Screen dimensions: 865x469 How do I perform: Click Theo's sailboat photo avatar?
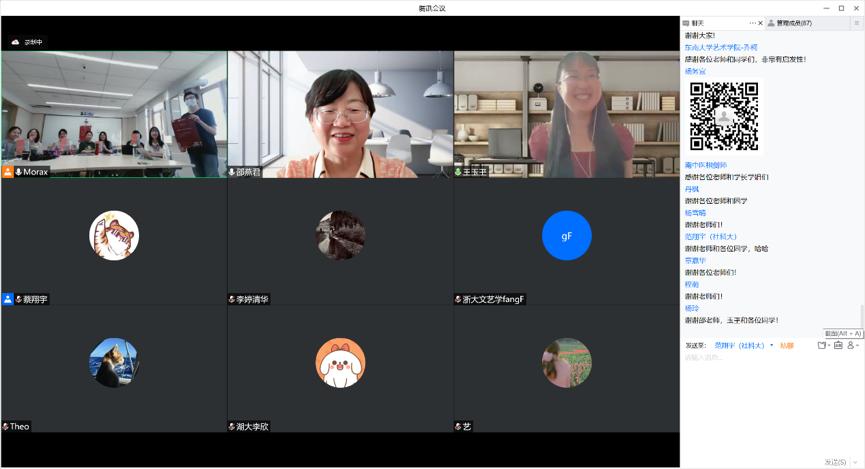114,363
